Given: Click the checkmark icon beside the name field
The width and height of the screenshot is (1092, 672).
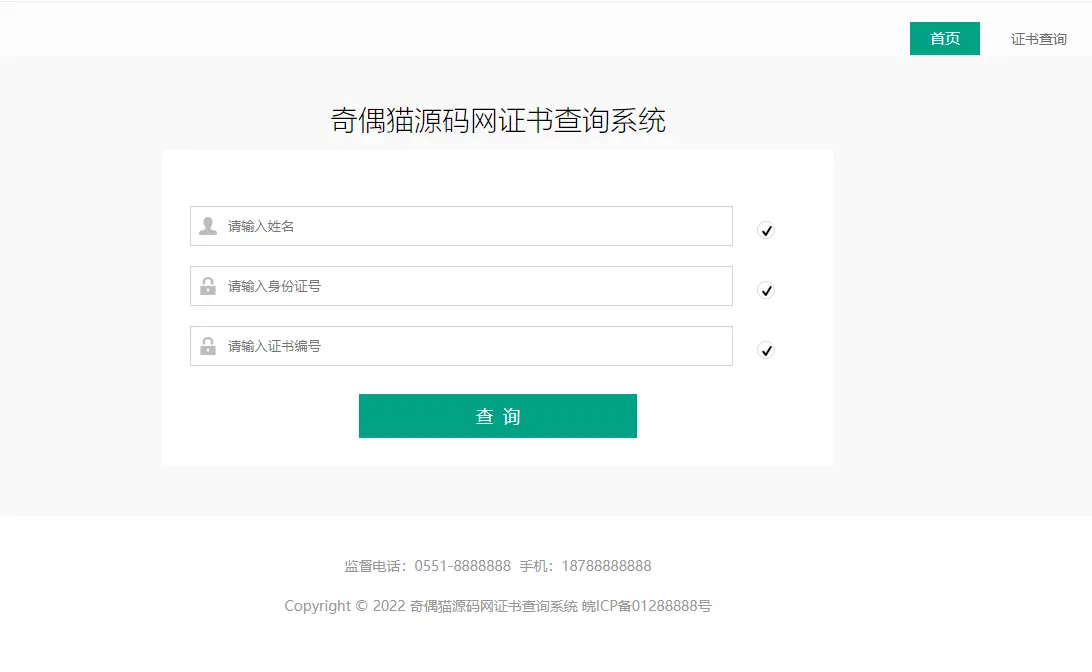Looking at the screenshot, I should click(x=765, y=230).
